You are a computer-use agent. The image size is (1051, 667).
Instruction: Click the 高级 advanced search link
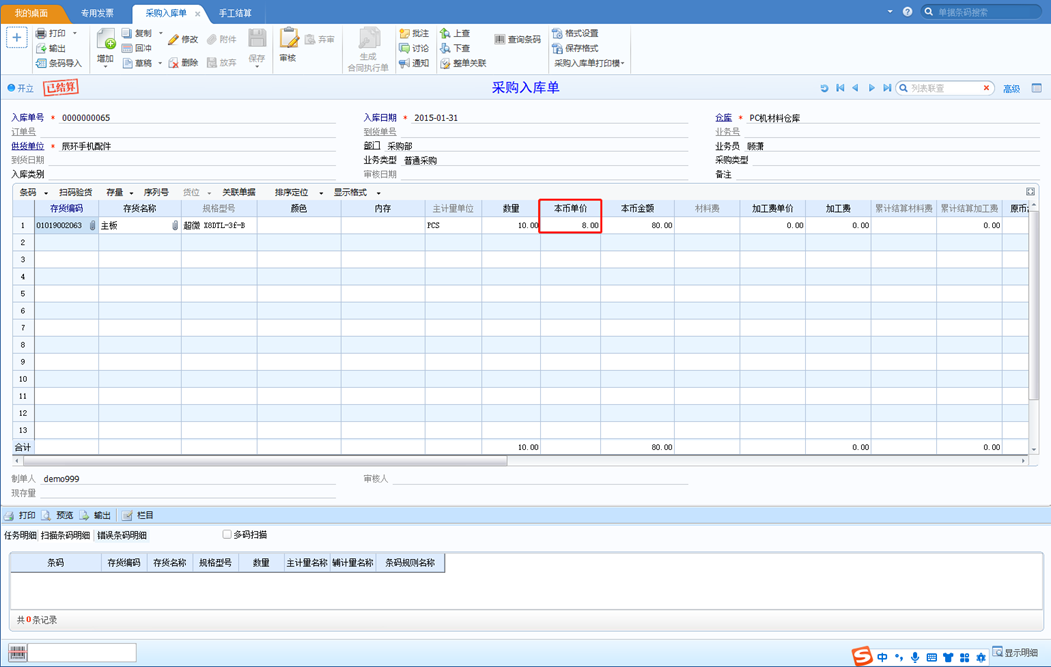(1011, 88)
